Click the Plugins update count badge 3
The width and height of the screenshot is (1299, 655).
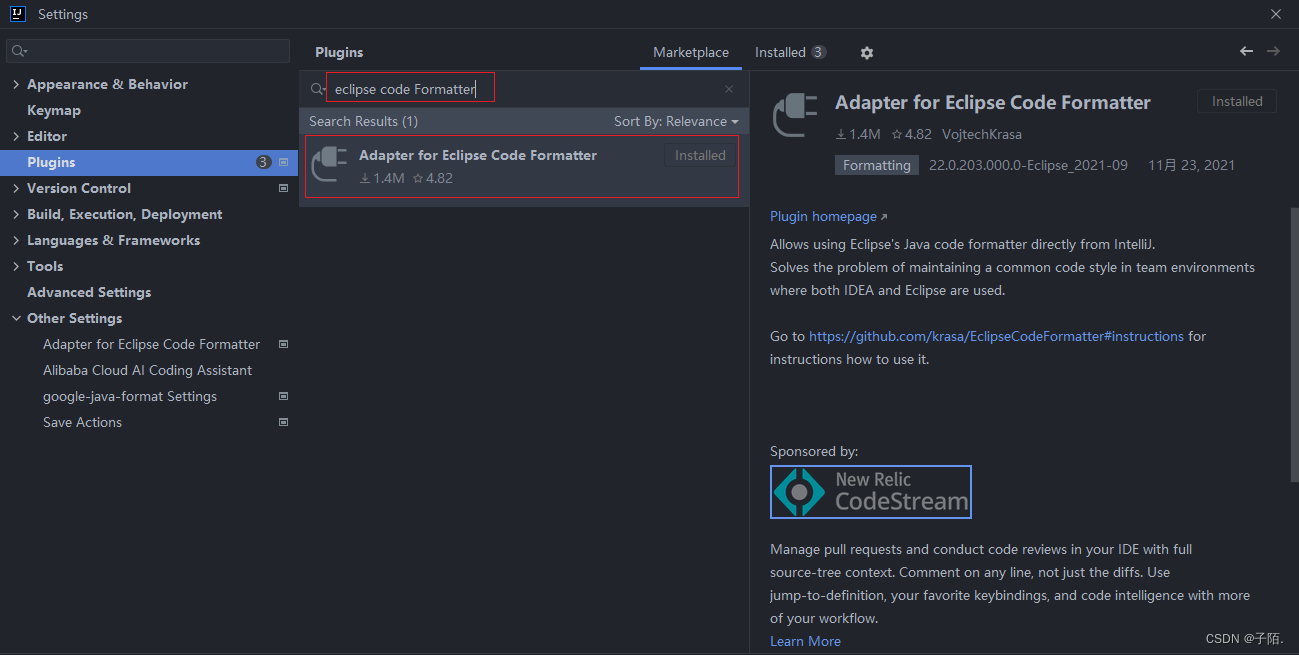point(263,162)
